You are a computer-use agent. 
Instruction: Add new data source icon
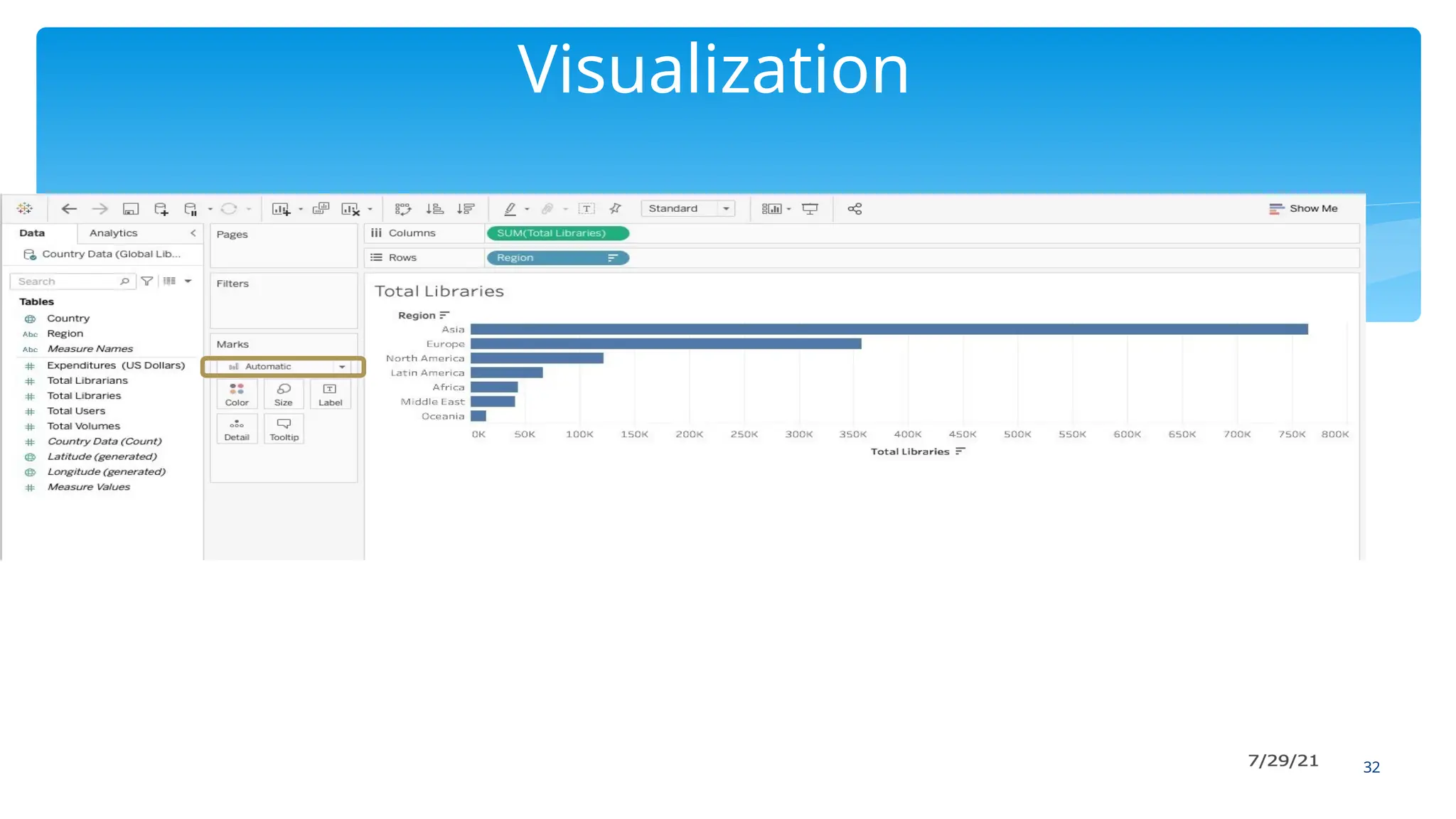coord(161,208)
